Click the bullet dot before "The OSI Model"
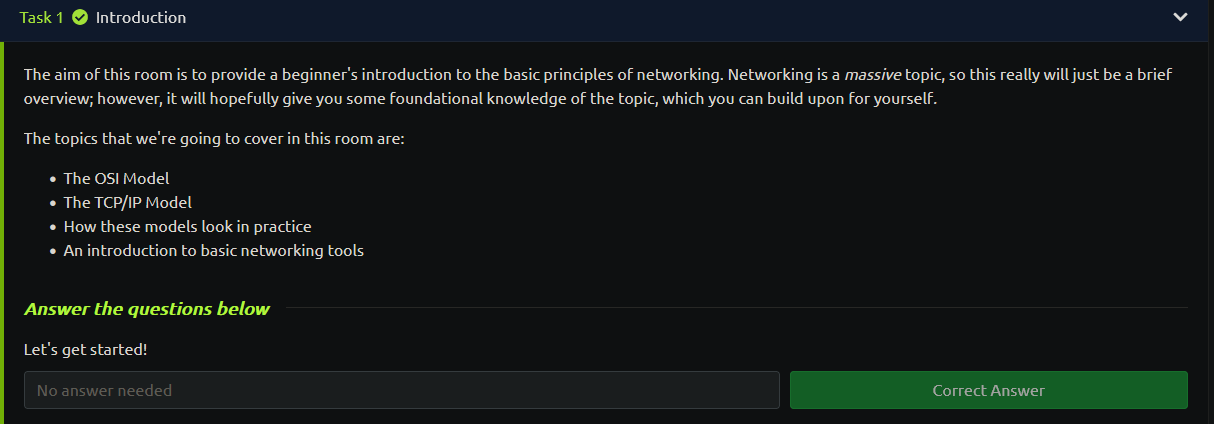The image size is (1214, 424). coord(52,179)
